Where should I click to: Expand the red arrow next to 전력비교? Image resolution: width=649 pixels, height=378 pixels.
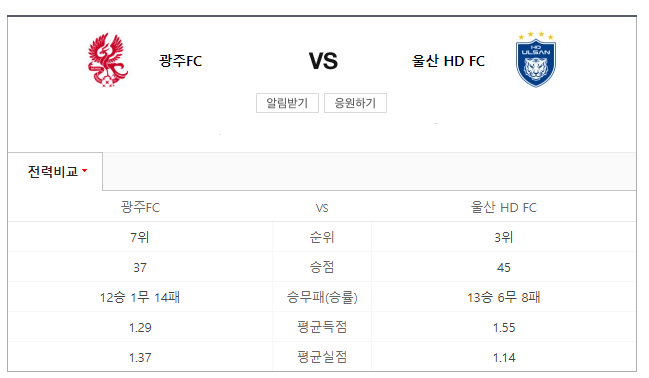coord(85,171)
